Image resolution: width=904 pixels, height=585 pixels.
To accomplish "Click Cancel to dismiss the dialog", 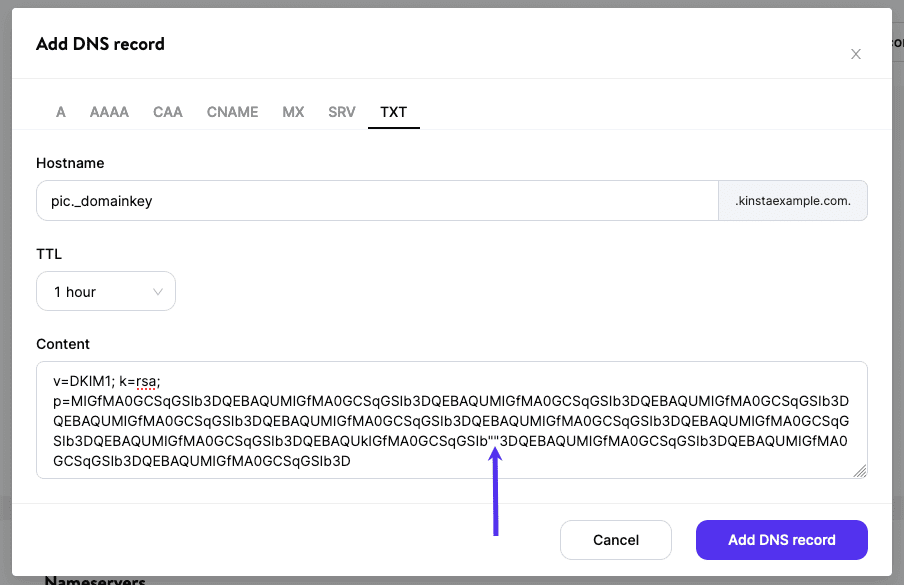I will coord(616,539).
